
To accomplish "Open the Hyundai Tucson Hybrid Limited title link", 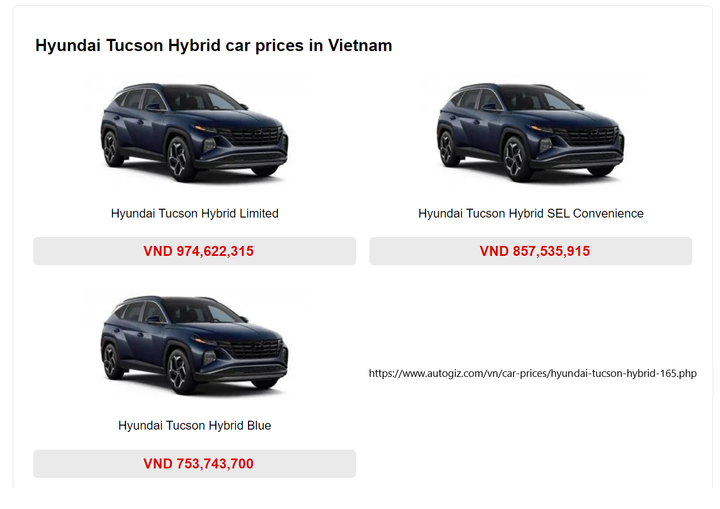I will 195,214.
